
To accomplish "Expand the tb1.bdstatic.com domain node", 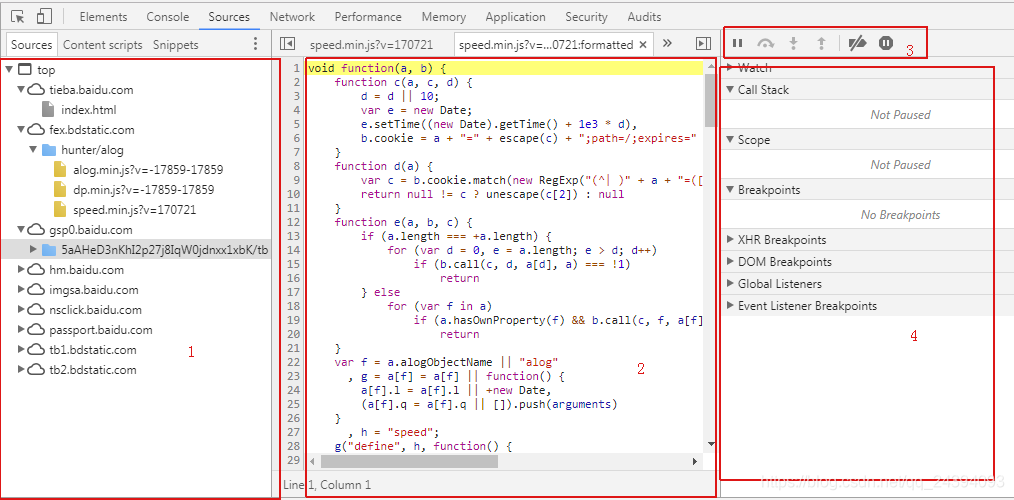I will pyautogui.click(x=21, y=350).
